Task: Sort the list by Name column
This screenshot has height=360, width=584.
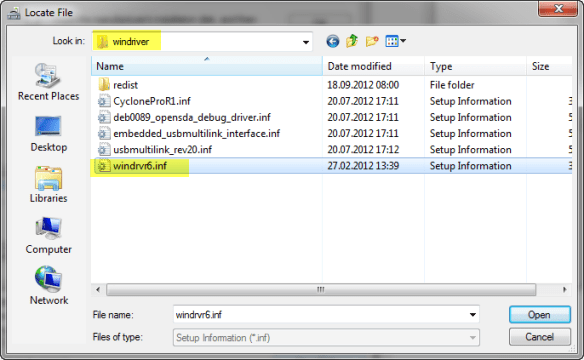Action: tap(207, 66)
